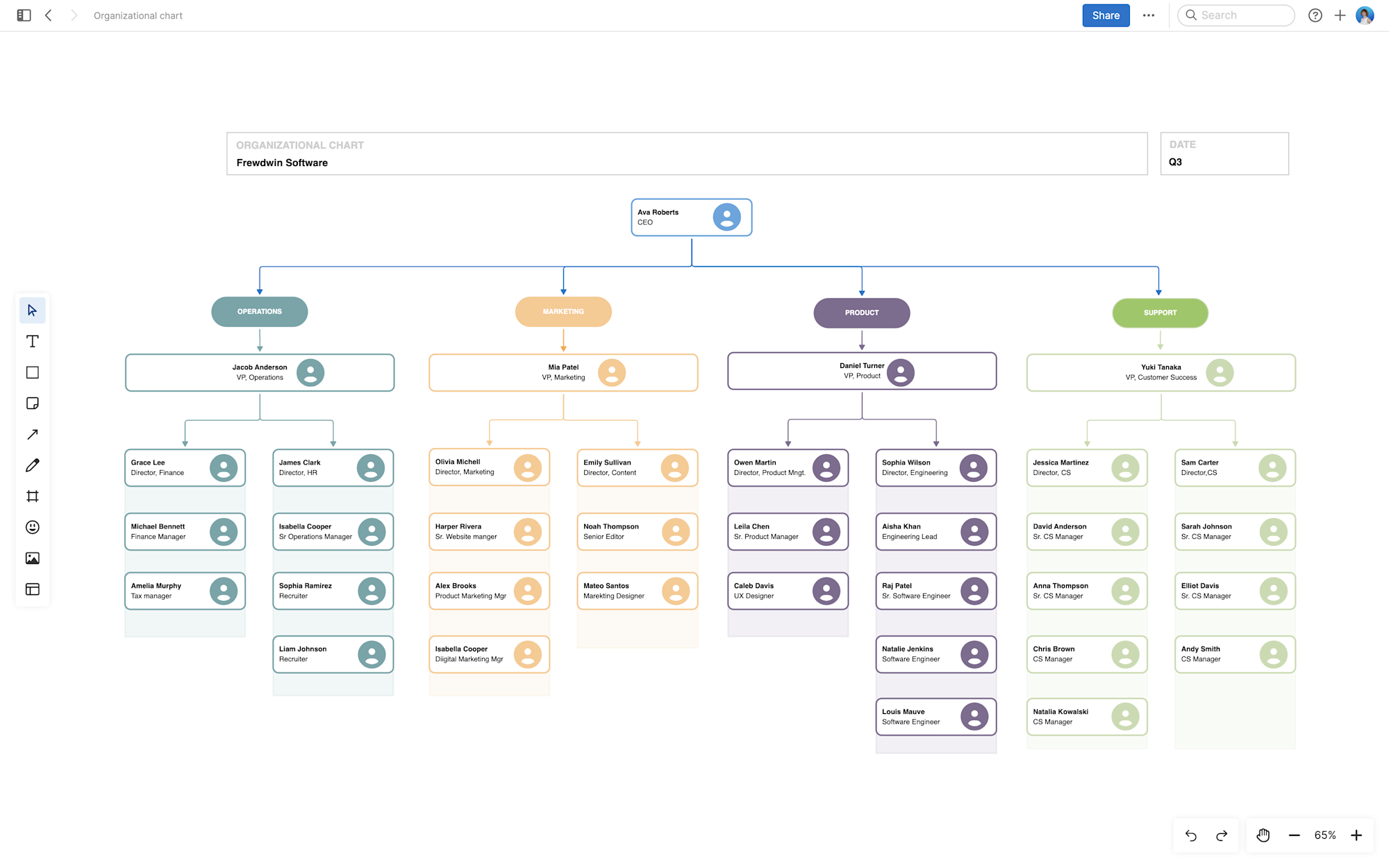This screenshot has width=1389, height=868.
Task: Select the Text tool in toolbar
Action: point(32,341)
